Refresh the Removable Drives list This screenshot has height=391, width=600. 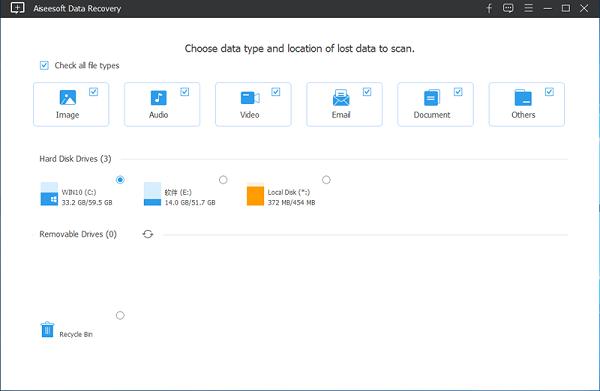148,234
